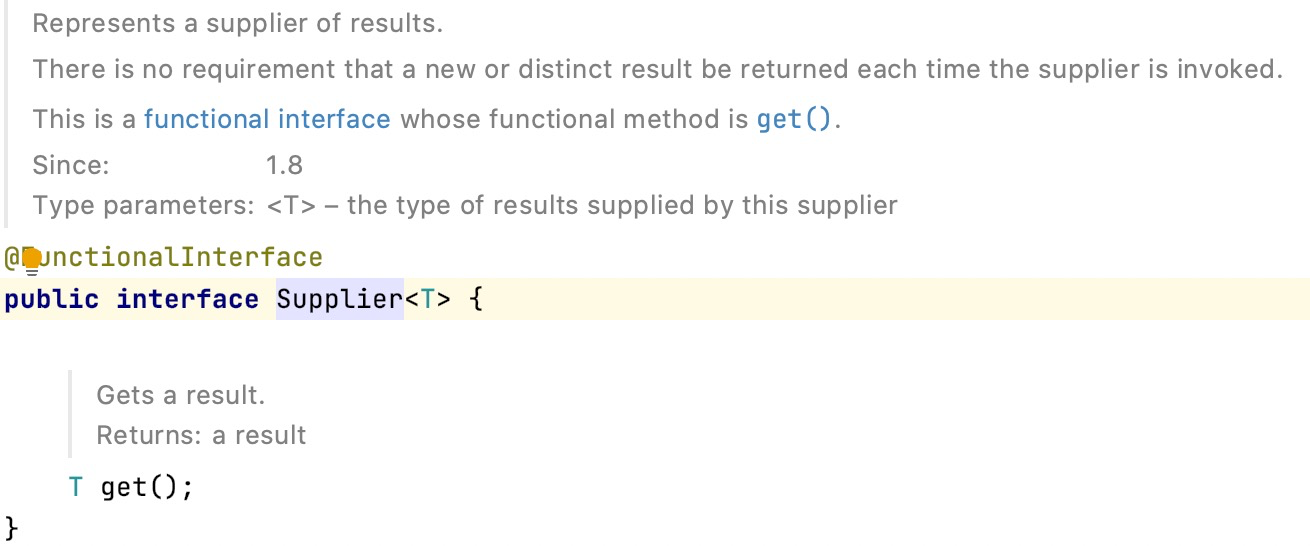Image resolution: width=1310 pixels, height=546 pixels.
Task: Click type parameter T in Supplier<T>
Action: click(427, 299)
